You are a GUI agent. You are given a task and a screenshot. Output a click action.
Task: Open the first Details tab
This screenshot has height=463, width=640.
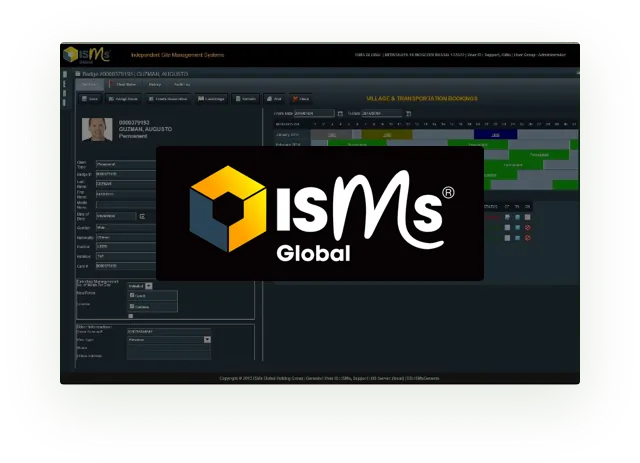[89, 85]
